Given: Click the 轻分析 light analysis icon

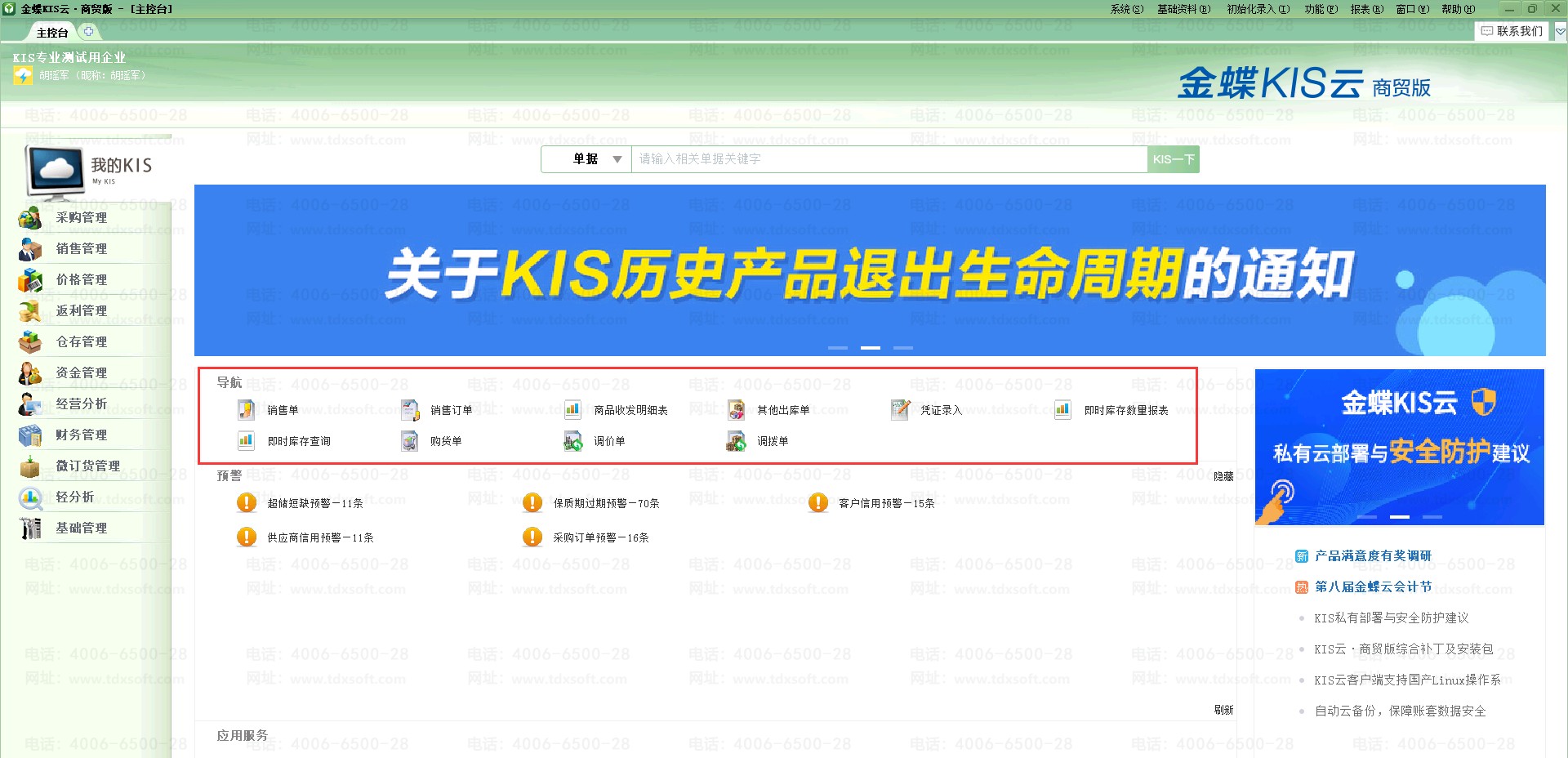Looking at the screenshot, I should 30,497.
